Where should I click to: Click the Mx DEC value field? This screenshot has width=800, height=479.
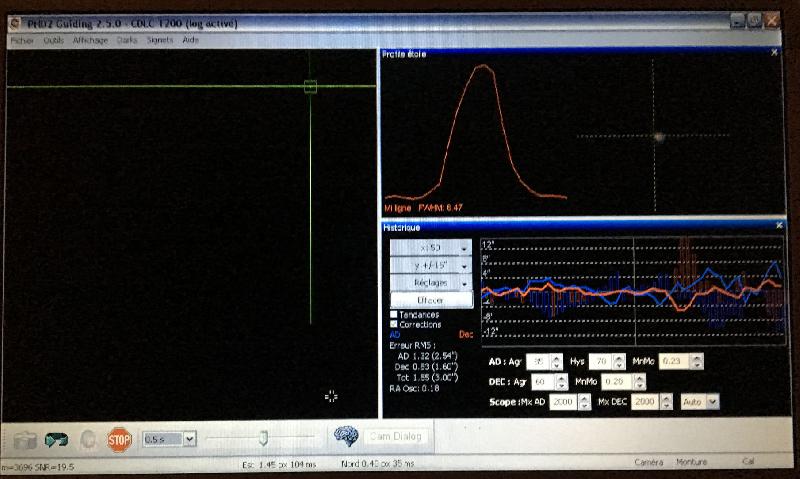click(x=645, y=402)
